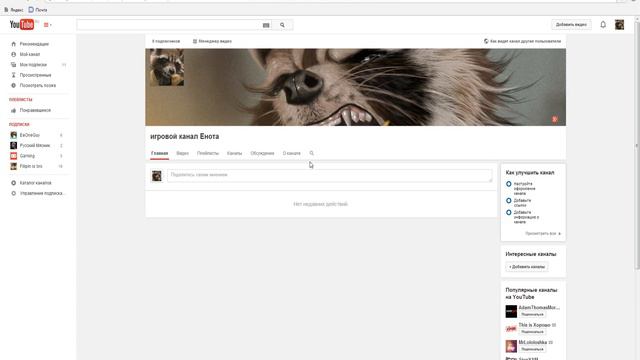Select the Добавьте информацию о канале circle
Screen dimensions: 640x360
click(509, 212)
